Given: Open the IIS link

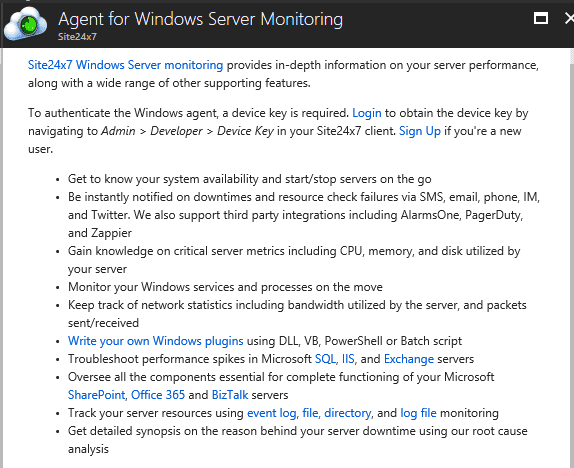Looking at the screenshot, I should (x=348, y=359).
